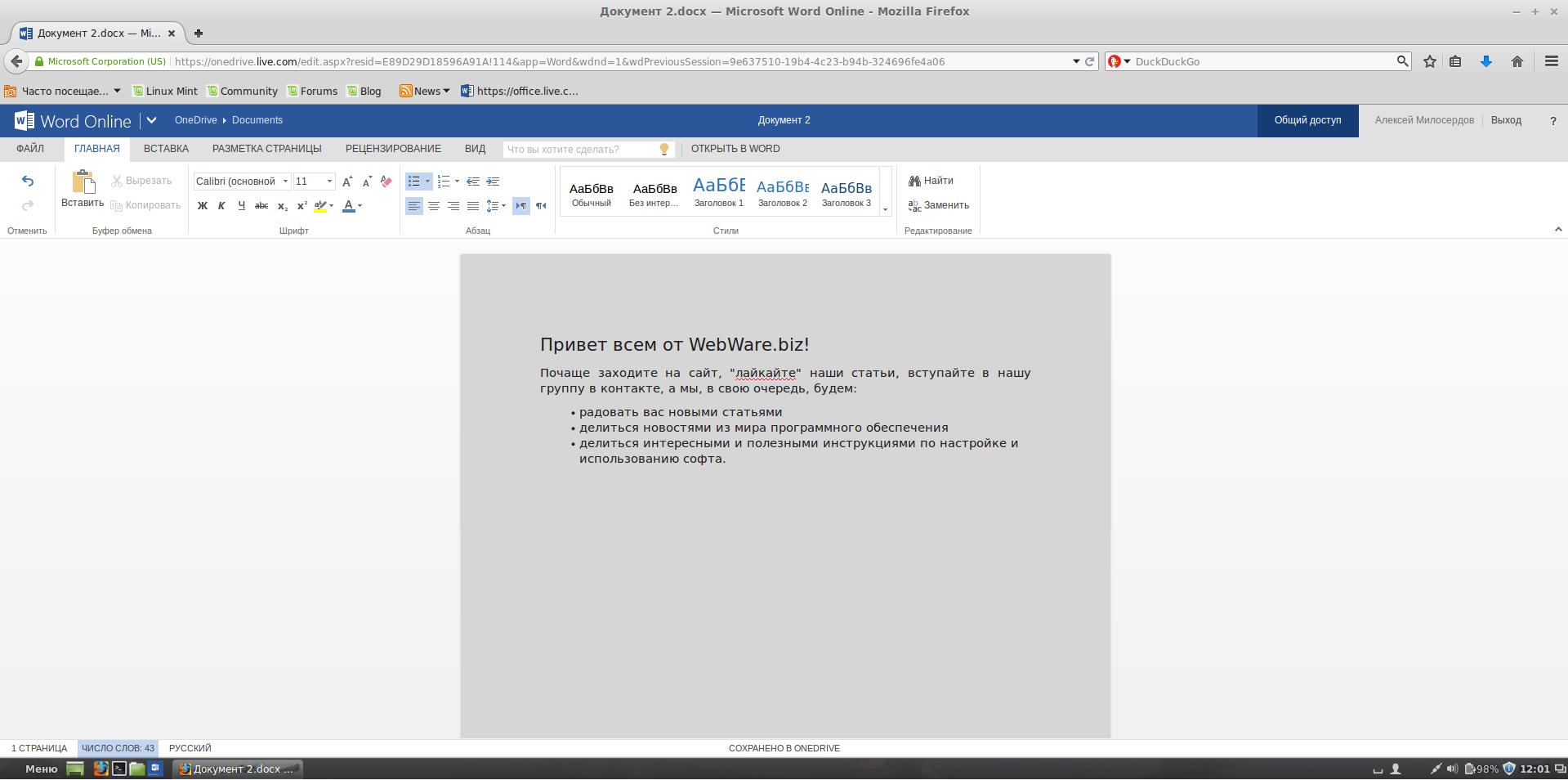Click the Выход sign-out link
The height and width of the screenshot is (780, 1568).
(1506, 120)
